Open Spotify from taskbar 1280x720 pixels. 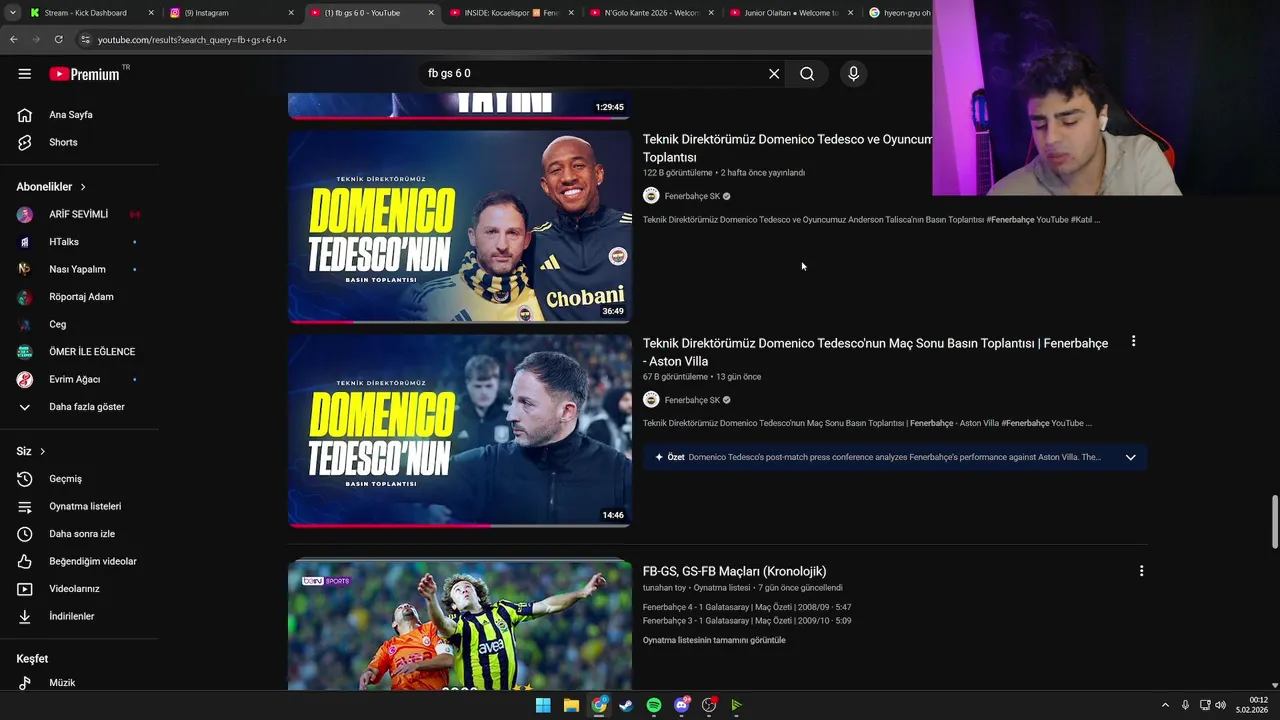click(654, 705)
